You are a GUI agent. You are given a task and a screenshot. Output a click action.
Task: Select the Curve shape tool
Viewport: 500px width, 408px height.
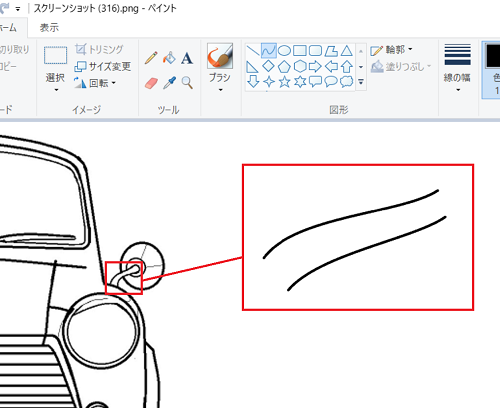[268, 51]
